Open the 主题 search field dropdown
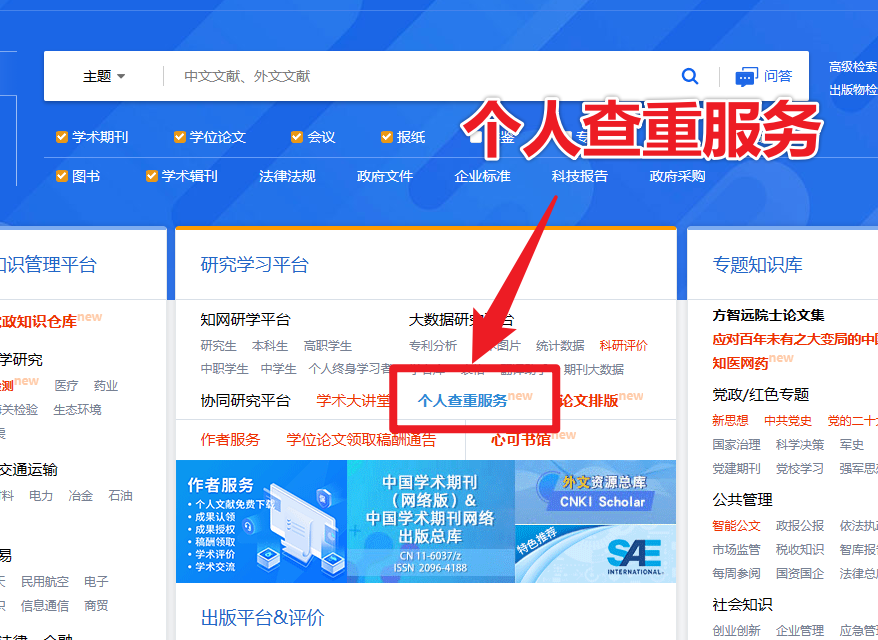The width and height of the screenshot is (878, 640). [104, 76]
